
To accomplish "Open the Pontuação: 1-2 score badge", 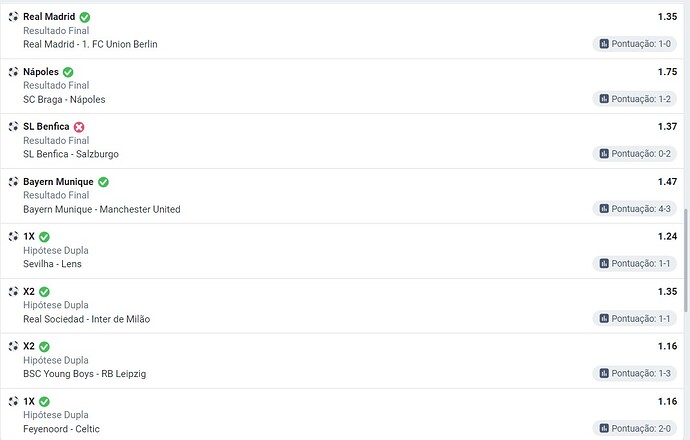I will [x=635, y=99].
